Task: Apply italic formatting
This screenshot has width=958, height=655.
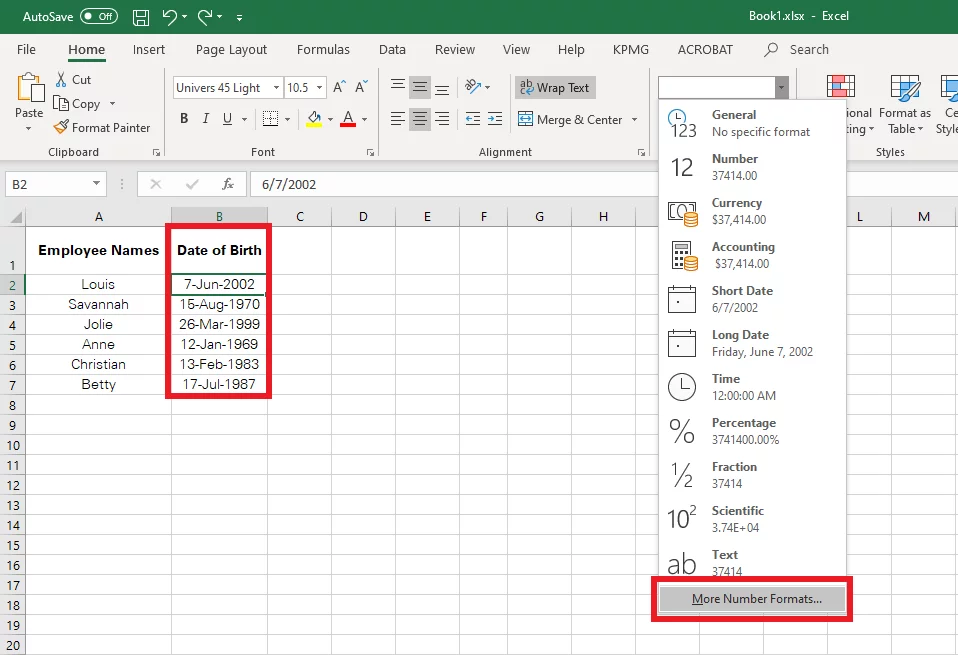Action: click(x=205, y=118)
